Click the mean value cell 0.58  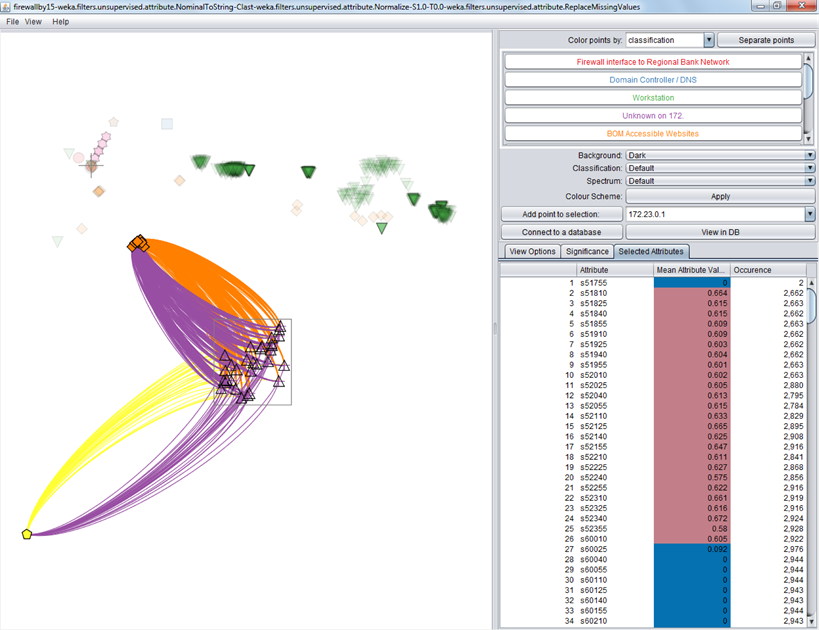692,529
